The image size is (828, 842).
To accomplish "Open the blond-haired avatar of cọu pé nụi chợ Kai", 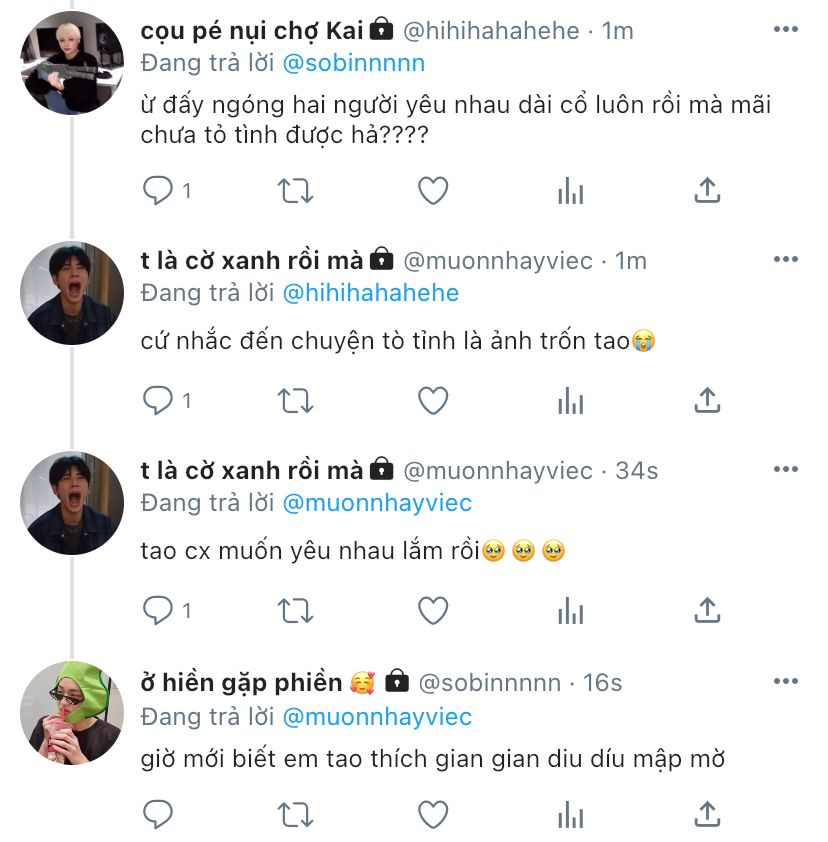I will pos(72,63).
